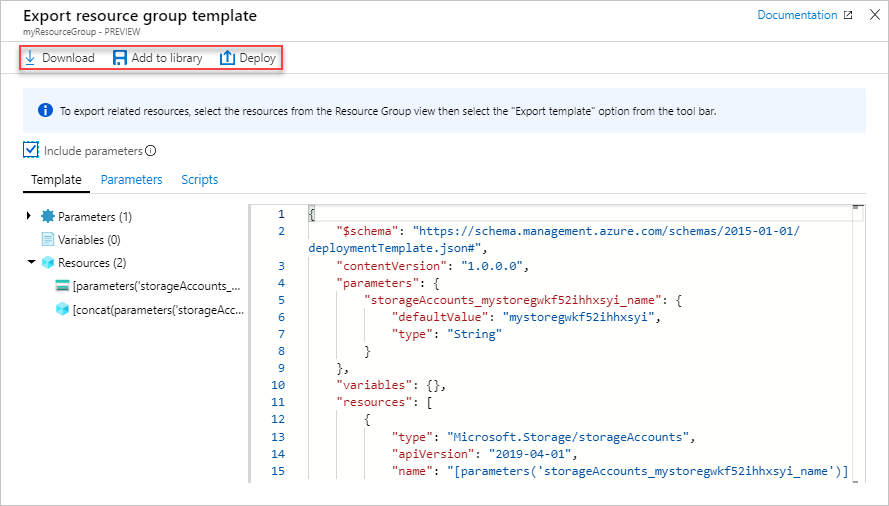Click the Parameters gear icon in tree
Image resolution: width=889 pixels, height=506 pixels.
tap(48, 216)
